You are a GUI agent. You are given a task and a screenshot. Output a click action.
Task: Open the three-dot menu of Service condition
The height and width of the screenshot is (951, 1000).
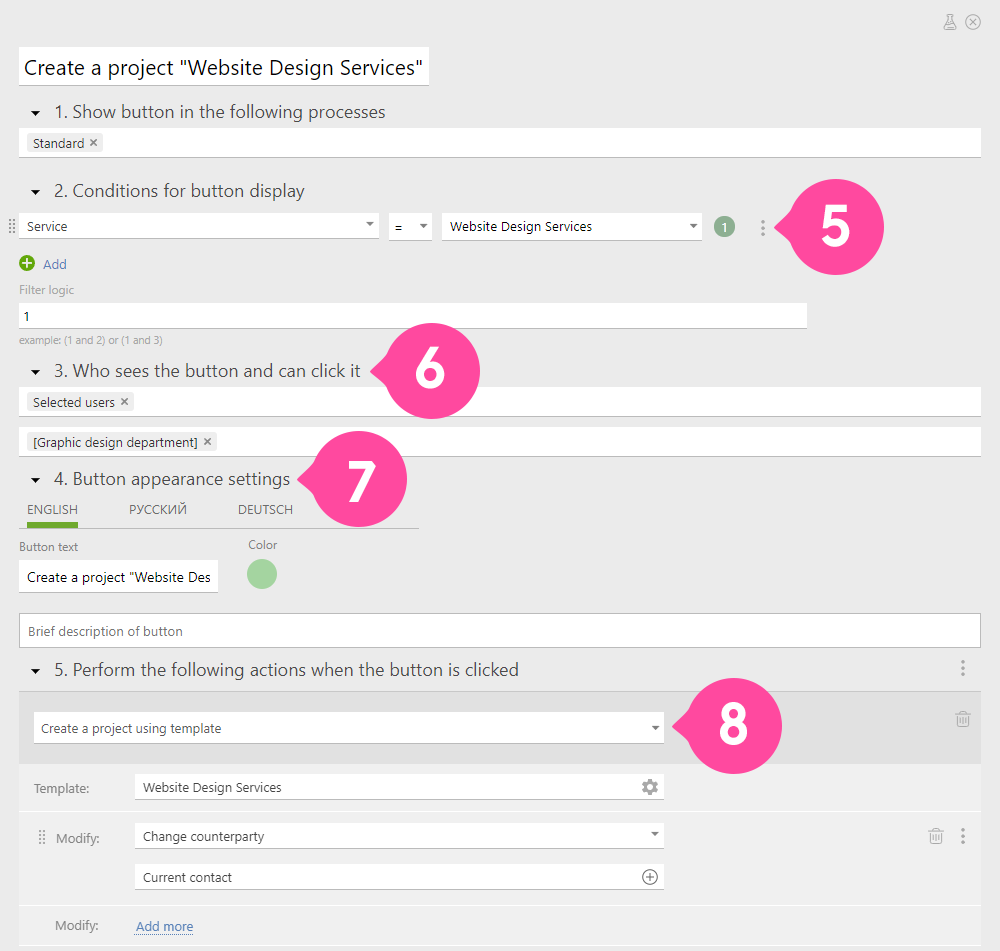[x=763, y=228]
